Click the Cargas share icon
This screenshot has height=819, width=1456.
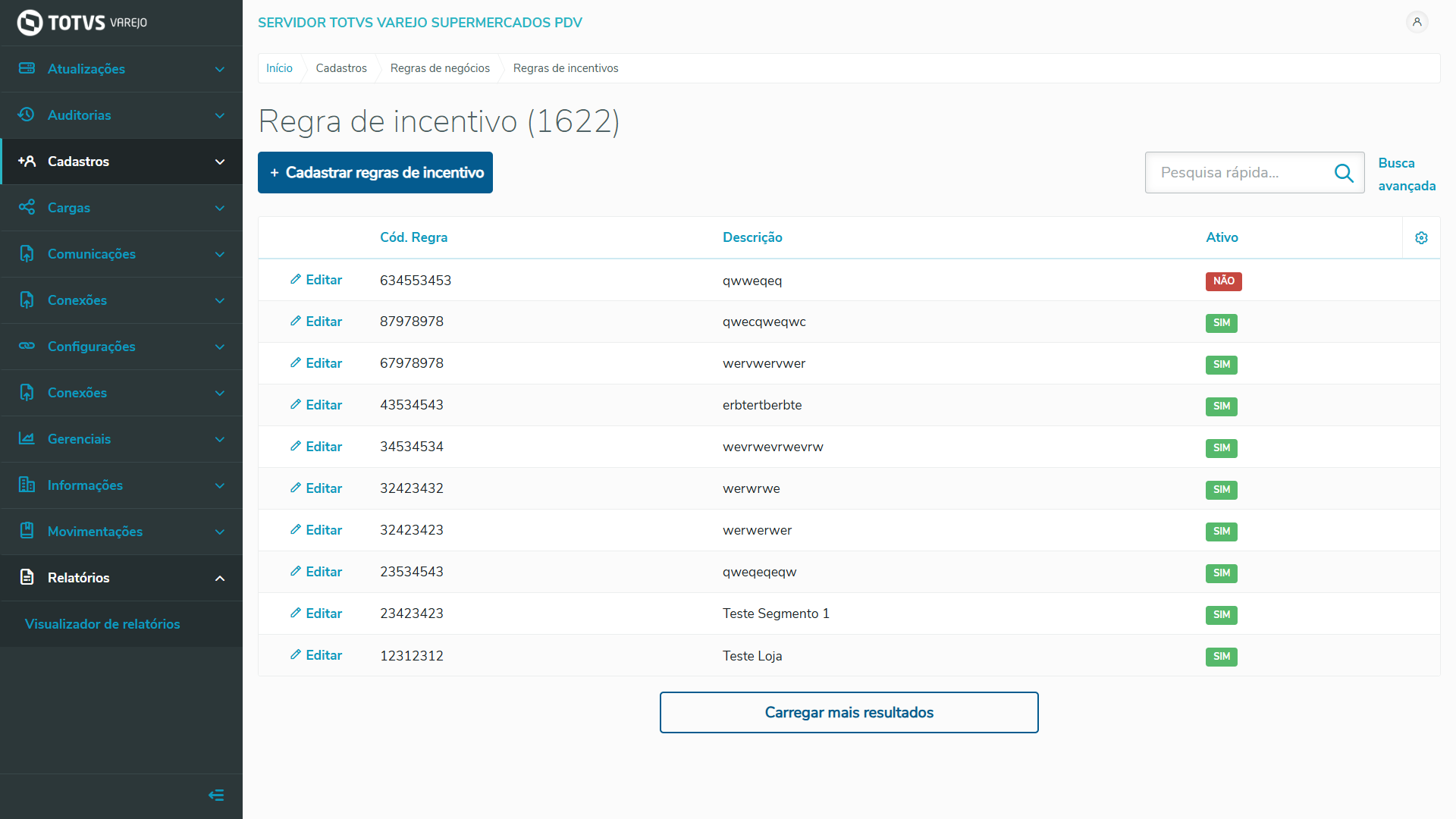[27, 207]
